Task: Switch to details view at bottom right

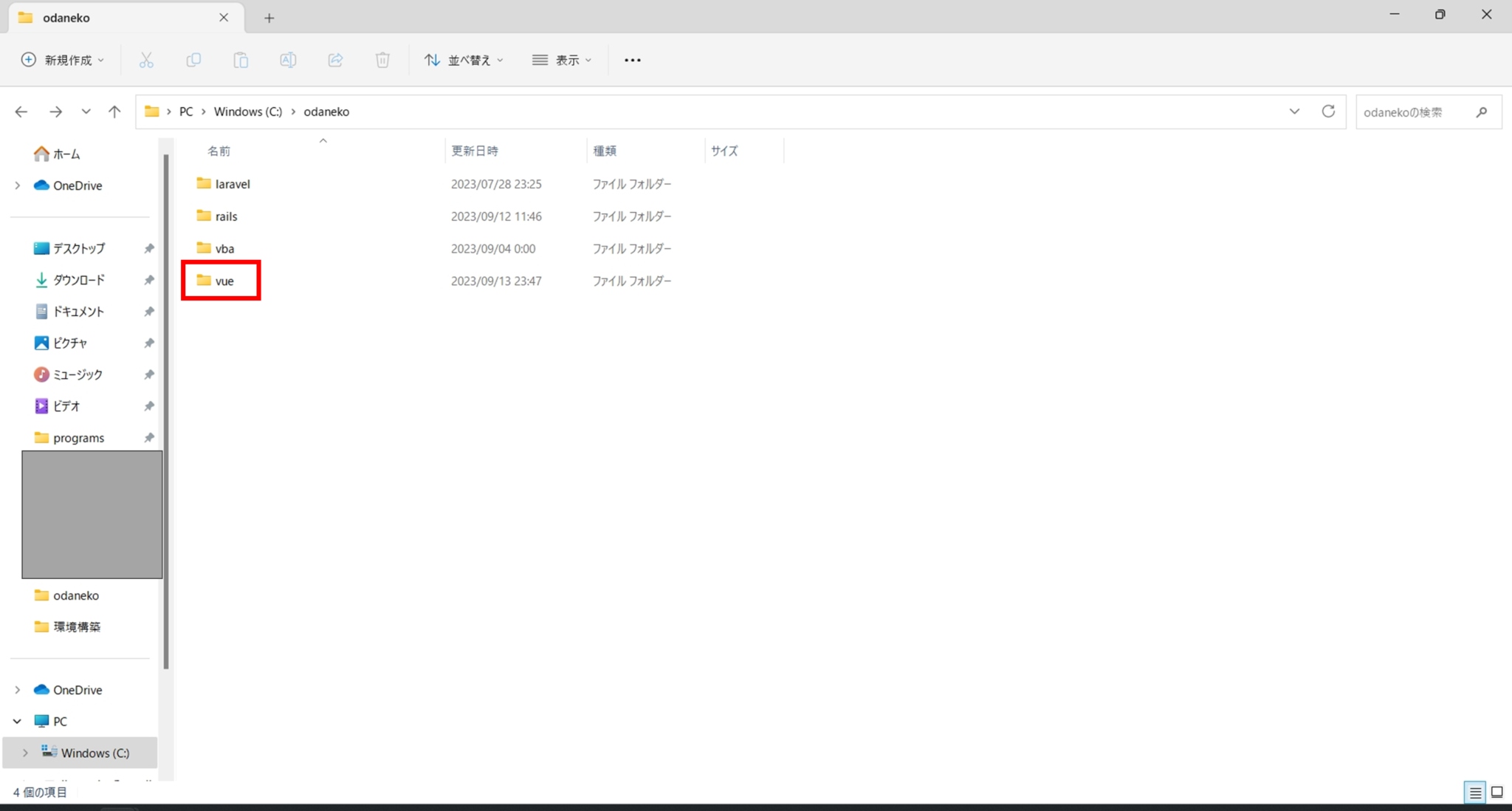Action: click(1474, 792)
